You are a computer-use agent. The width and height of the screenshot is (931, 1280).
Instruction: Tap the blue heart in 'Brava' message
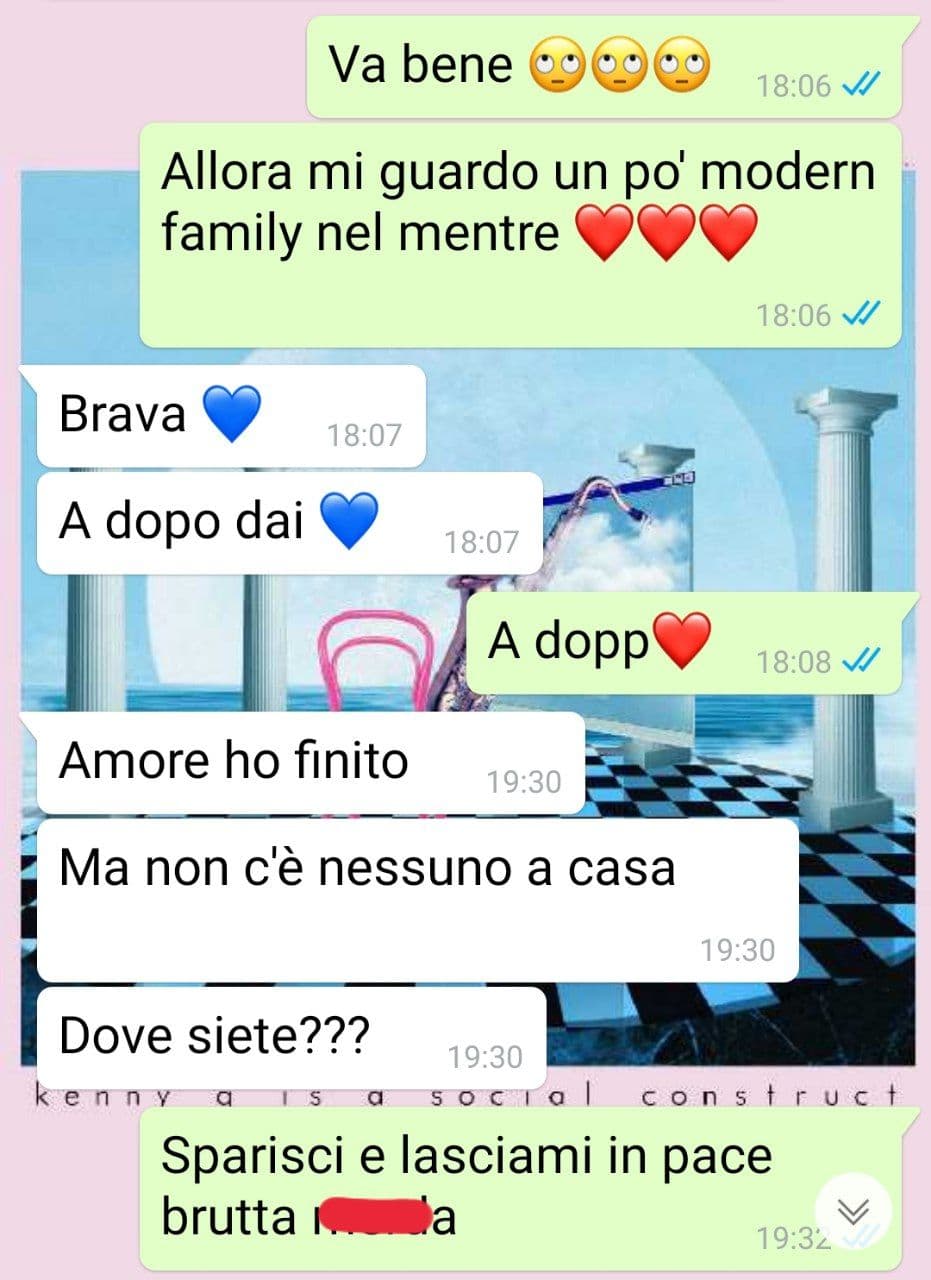pyautogui.click(x=231, y=414)
